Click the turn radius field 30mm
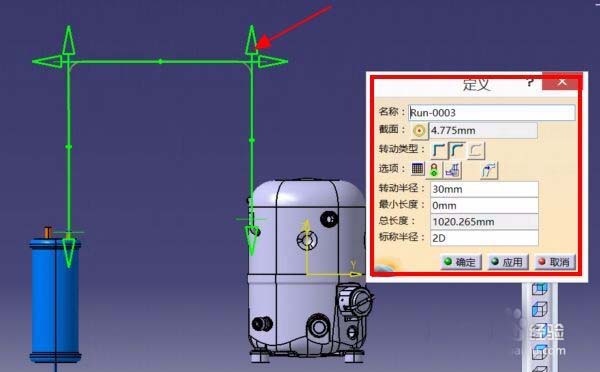The image size is (600, 372). click(x=484, y=189)
